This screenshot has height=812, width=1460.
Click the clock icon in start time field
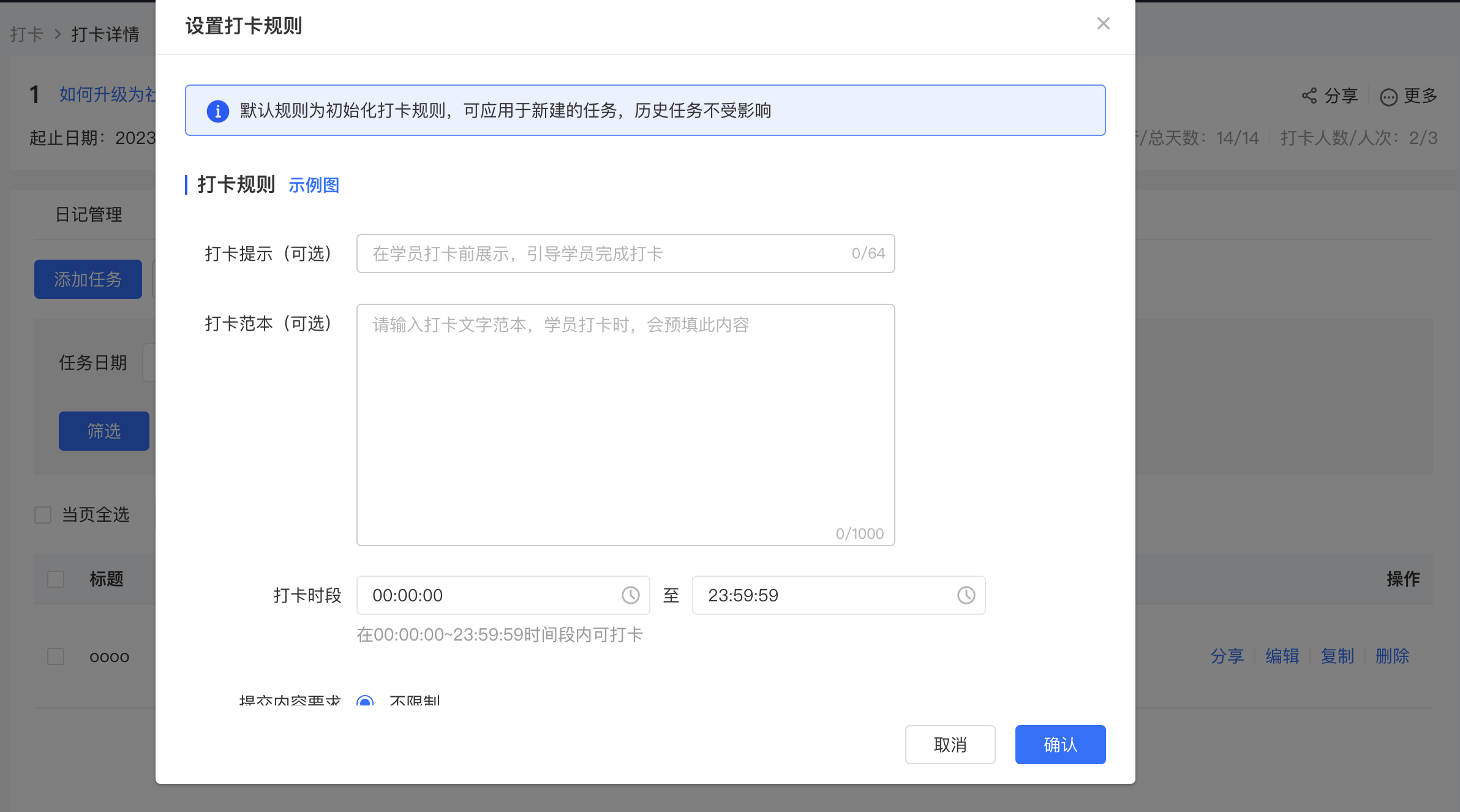click(630, 595)
